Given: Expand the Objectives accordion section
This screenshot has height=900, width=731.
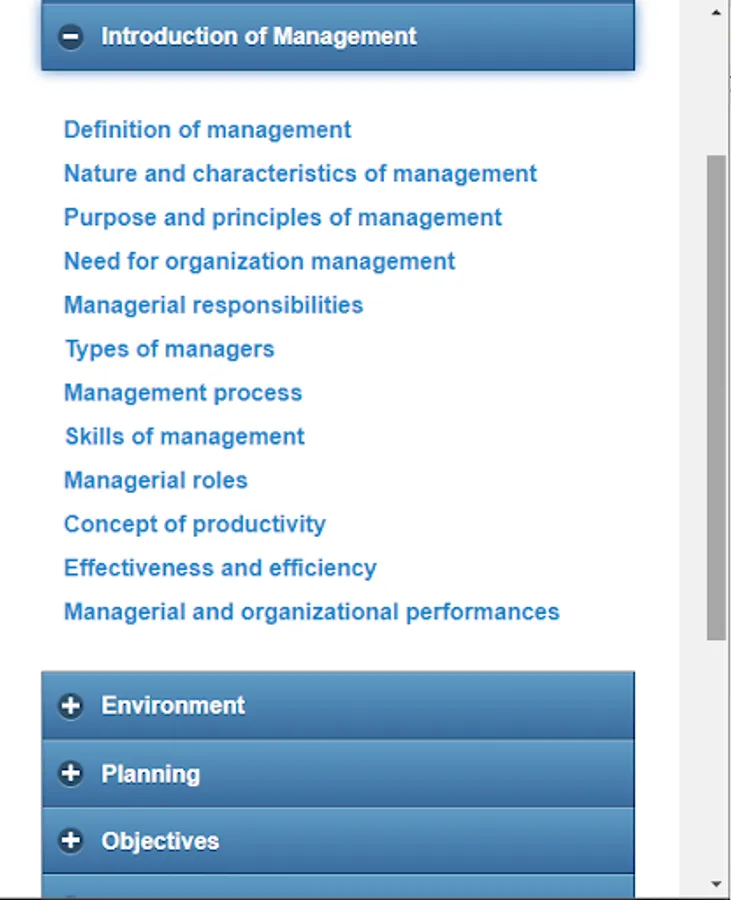Looking at the screenshot, I should (x=338, y=841).
